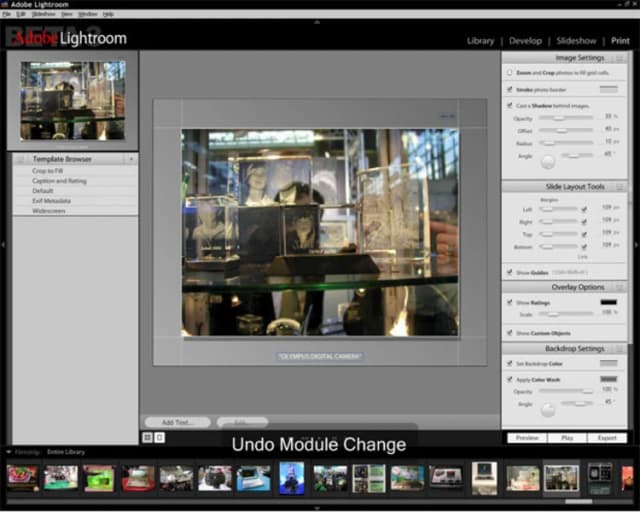Image resolution: width=640 pixels, height=512 pixels.
Task: Click the Play button
Action: [x=567, y=438]
